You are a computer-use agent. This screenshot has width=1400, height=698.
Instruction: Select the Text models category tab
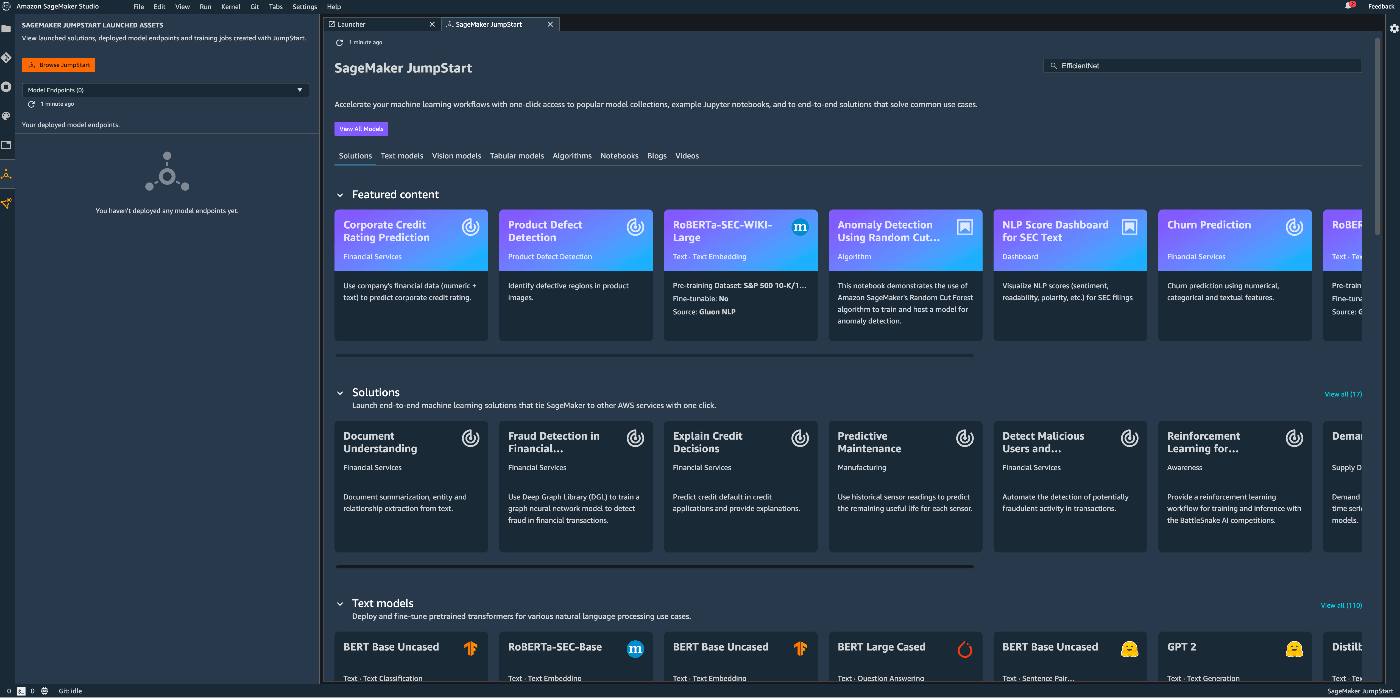pos(402,156)
